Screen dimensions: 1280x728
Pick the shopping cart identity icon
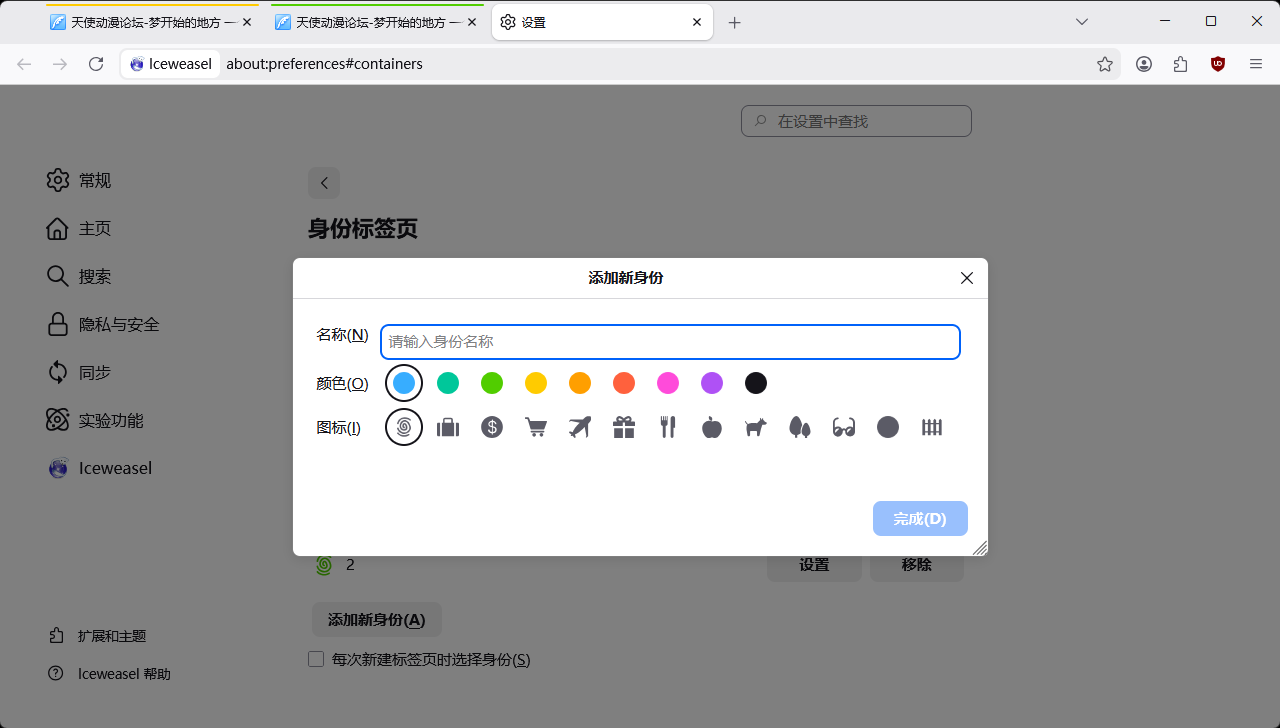[x=536, y=428]
